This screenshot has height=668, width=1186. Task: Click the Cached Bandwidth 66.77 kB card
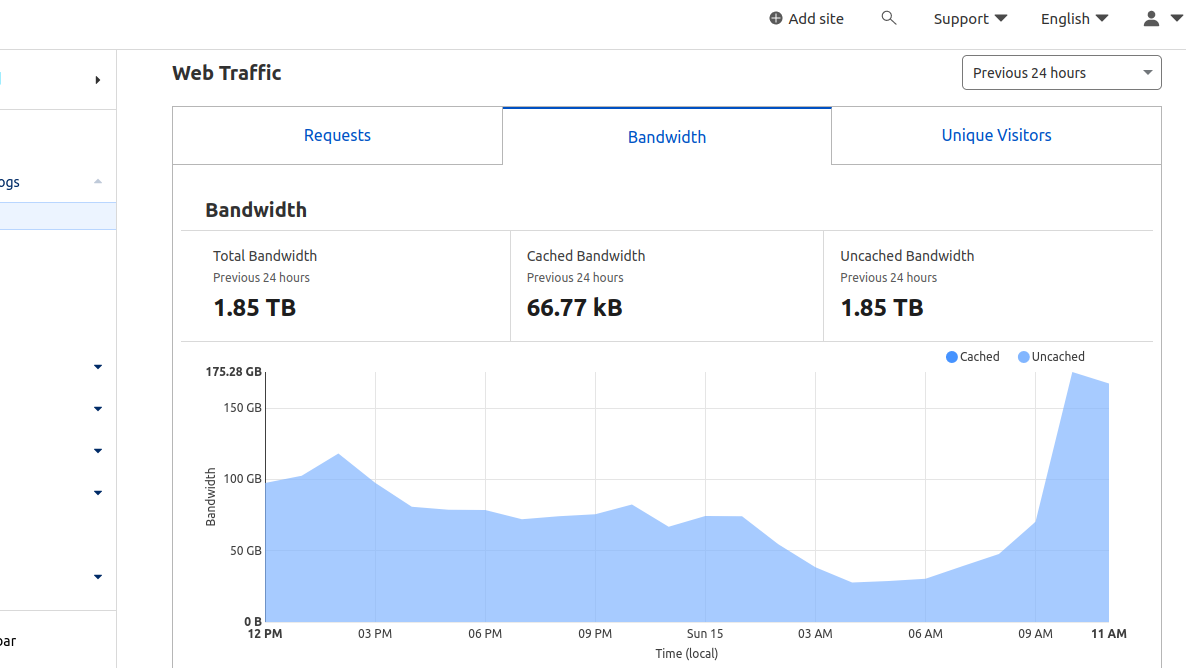click(x=666, y=286)
